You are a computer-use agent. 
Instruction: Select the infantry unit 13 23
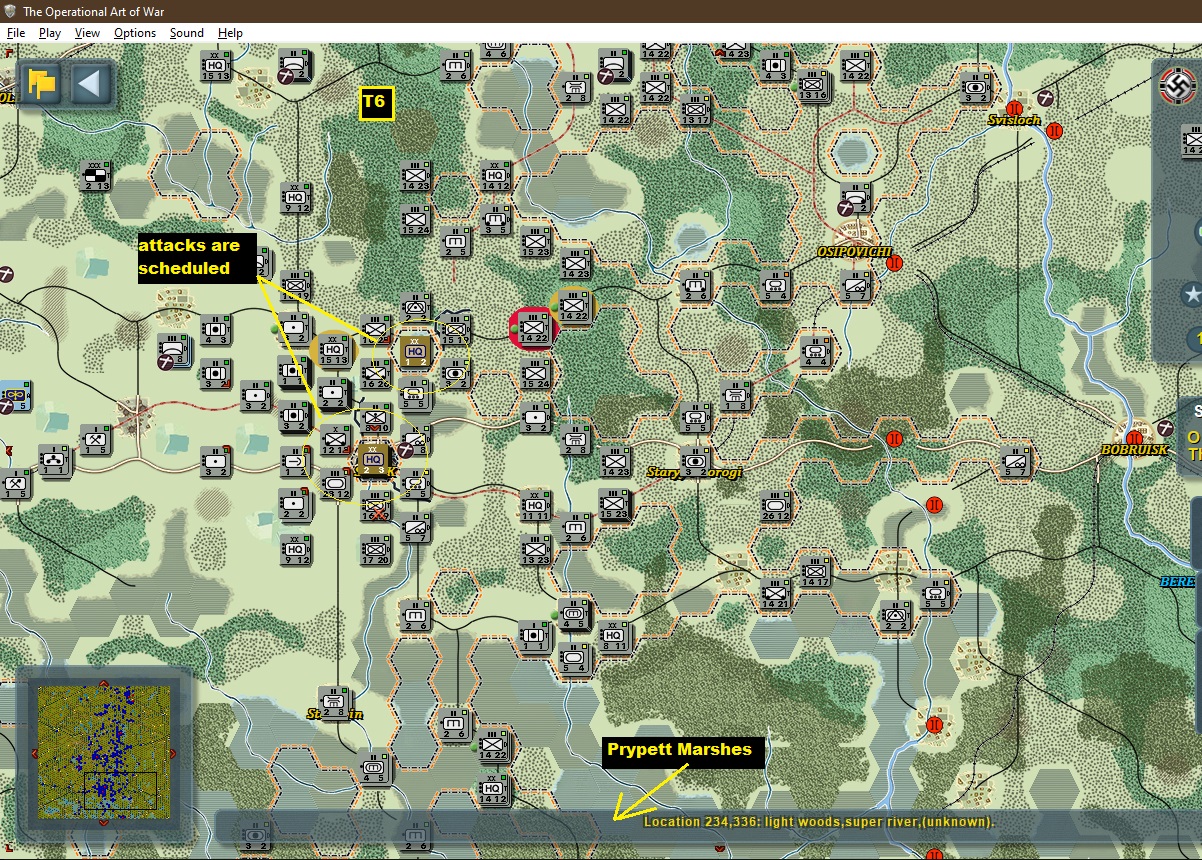click(x=535, y=549)
